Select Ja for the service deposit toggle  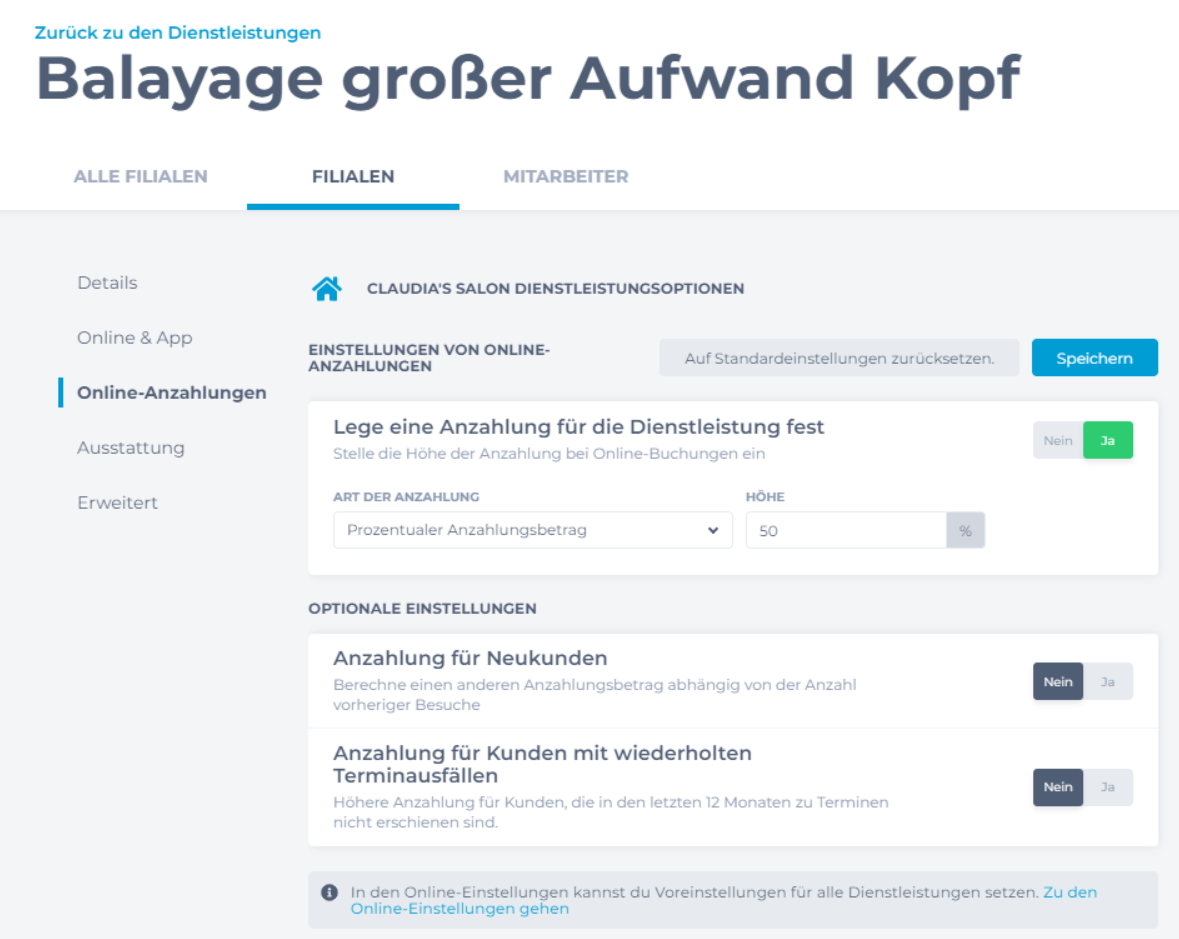pyautogui.click(x=1107, y=440)
